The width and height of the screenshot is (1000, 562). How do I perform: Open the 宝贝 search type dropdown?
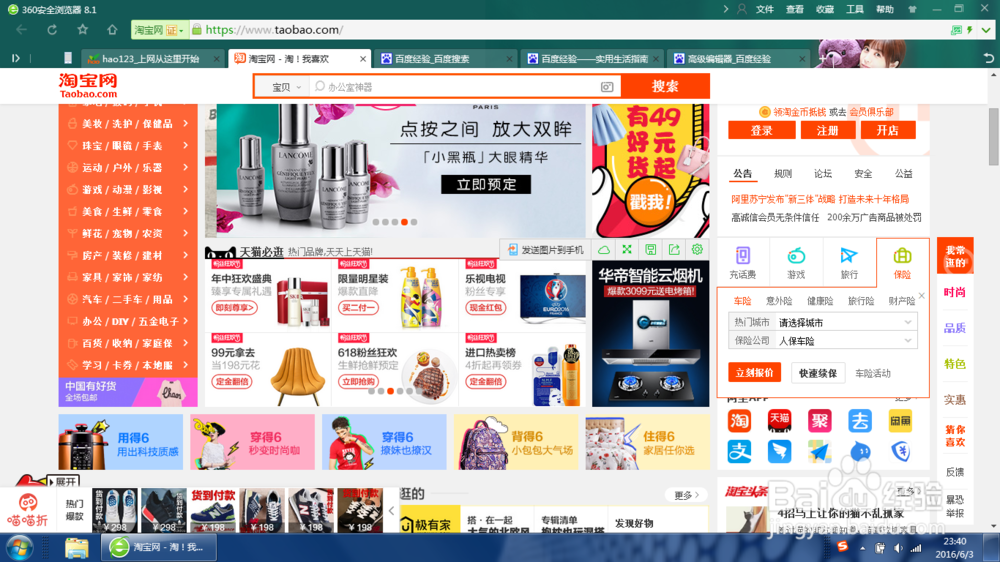click(286, 87)
